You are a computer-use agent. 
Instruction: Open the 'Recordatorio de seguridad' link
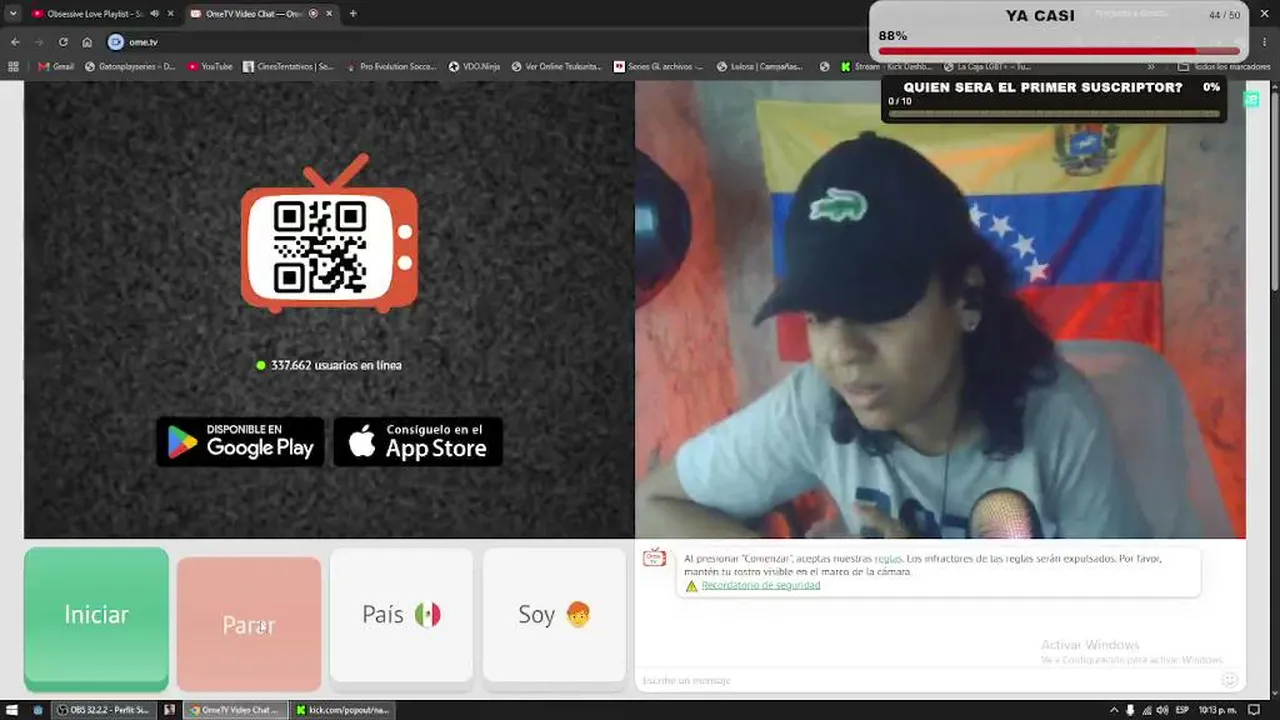click(x=760, y=585)
